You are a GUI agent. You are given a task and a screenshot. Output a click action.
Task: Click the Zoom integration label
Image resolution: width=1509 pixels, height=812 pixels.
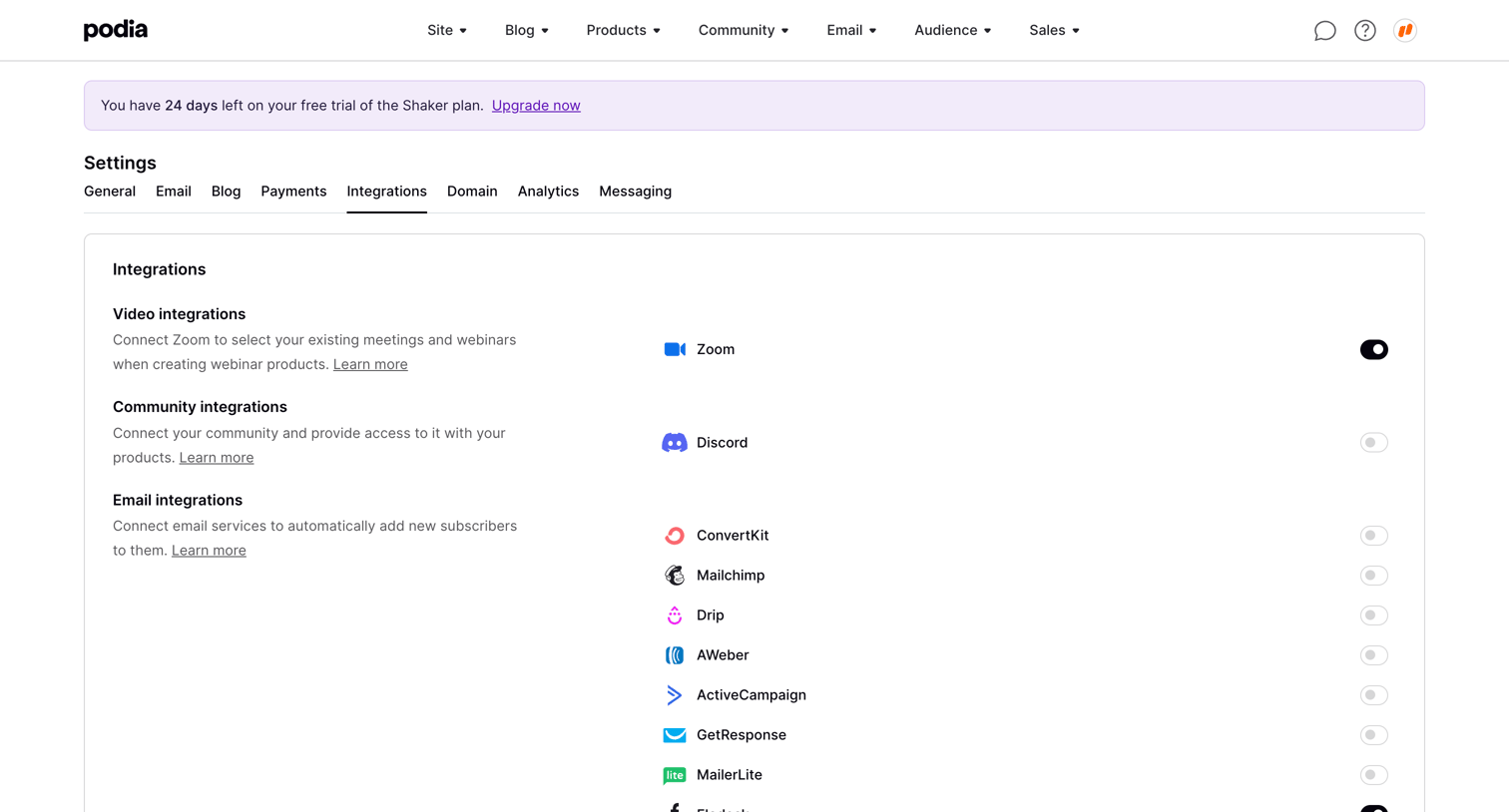(x=716, y=349)
